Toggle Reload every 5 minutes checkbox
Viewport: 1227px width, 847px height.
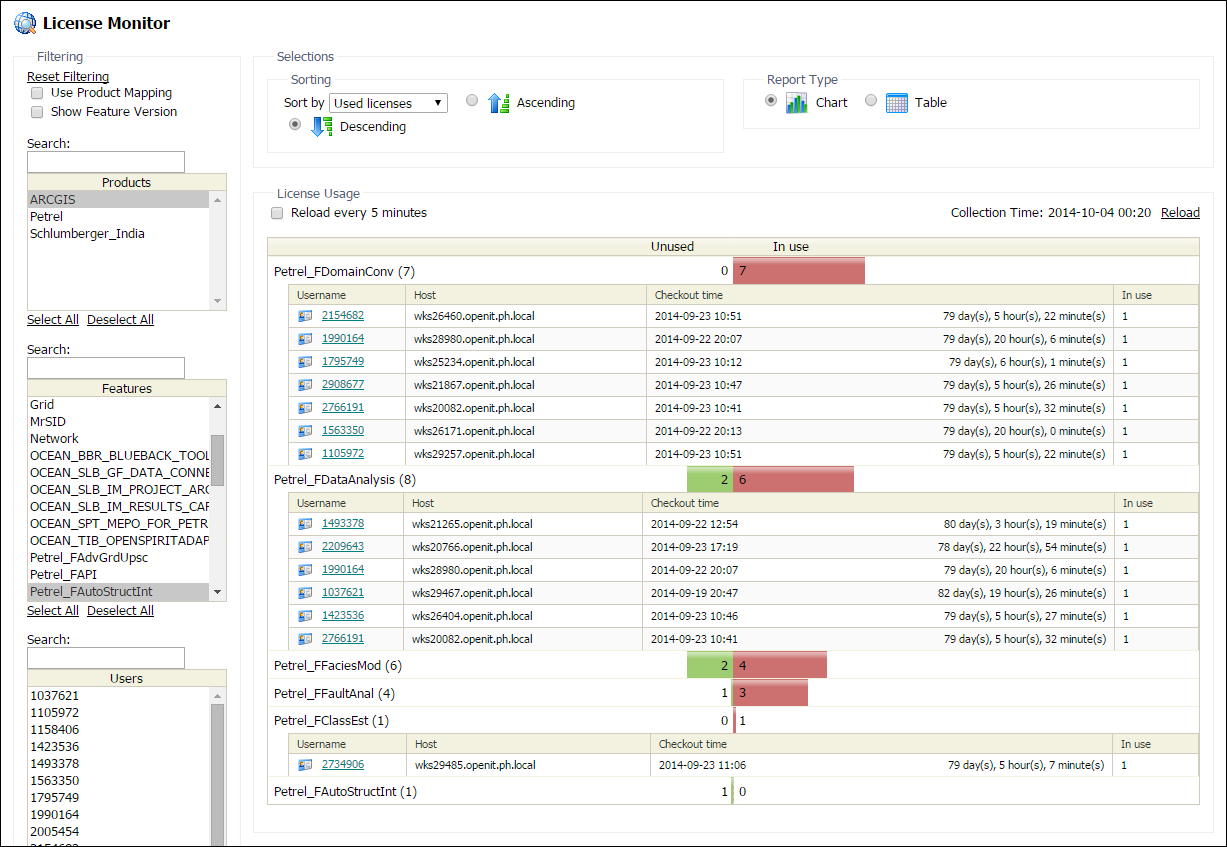(x=277, y=213)
